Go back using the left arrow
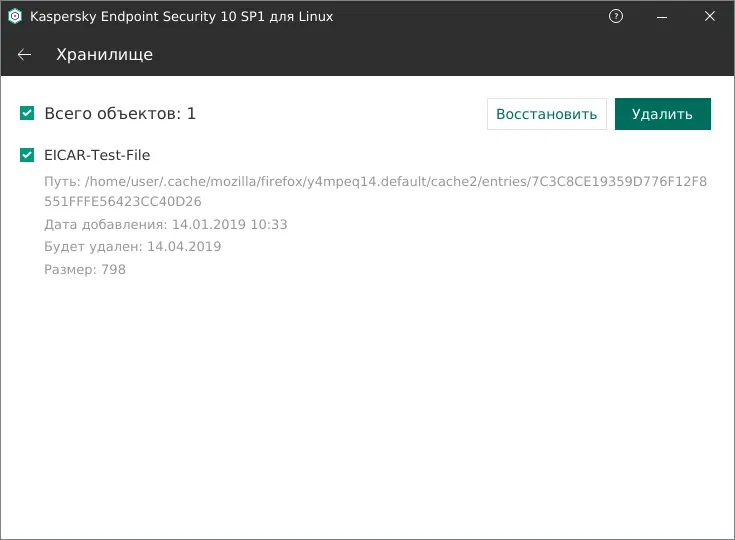The width and height of the screenshot is (735, 540). click(x=25, y=54)
